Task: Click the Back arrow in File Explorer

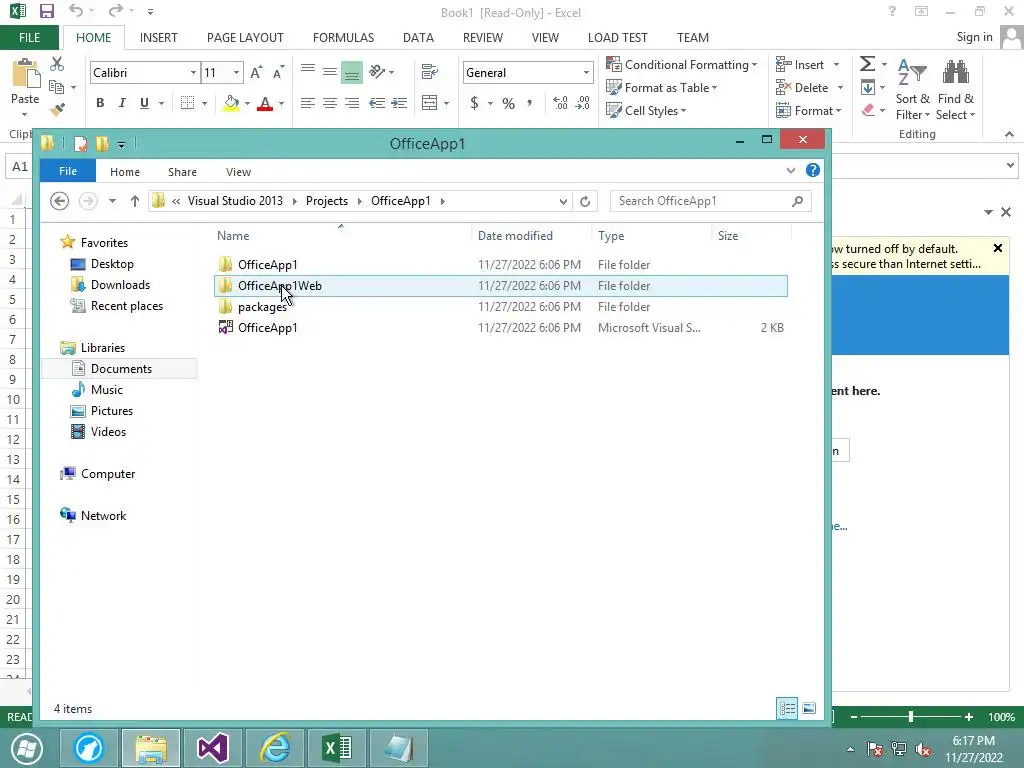Action: coord(59,200)
